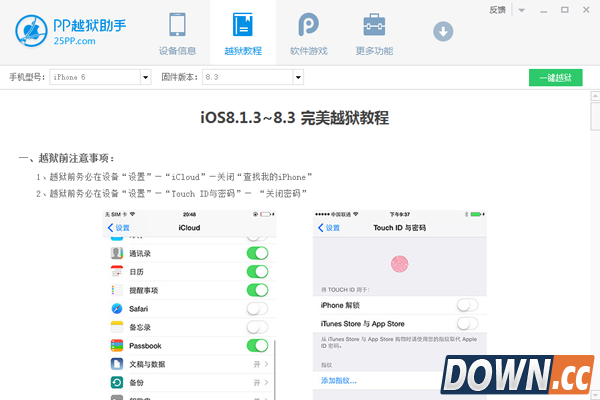
Task: Open the 更多功能 toolbox section
Action: (x=374, y=33)
